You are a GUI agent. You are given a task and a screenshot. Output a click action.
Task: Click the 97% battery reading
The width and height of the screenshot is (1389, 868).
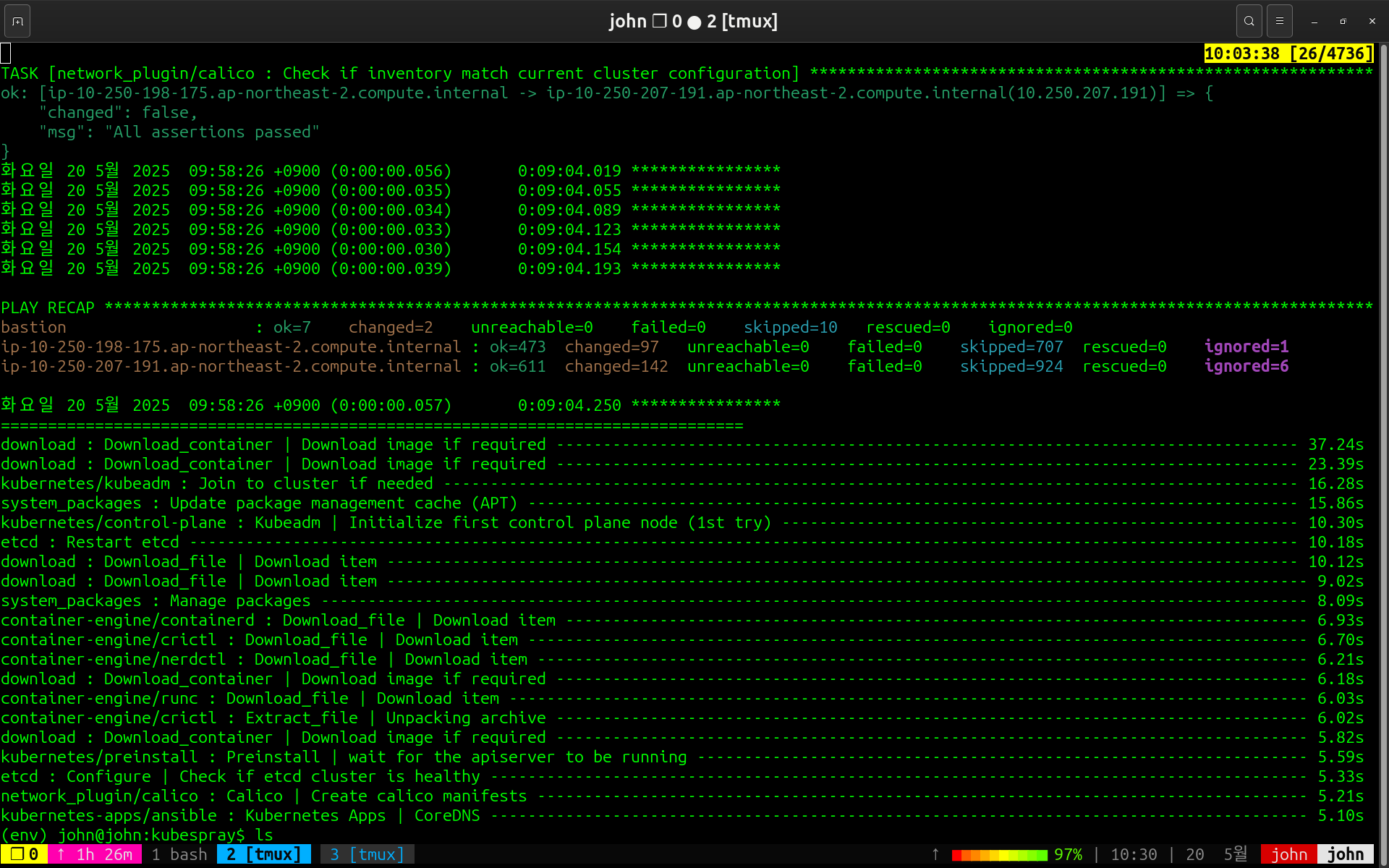pyautogui.click(x=1068, y=854)
